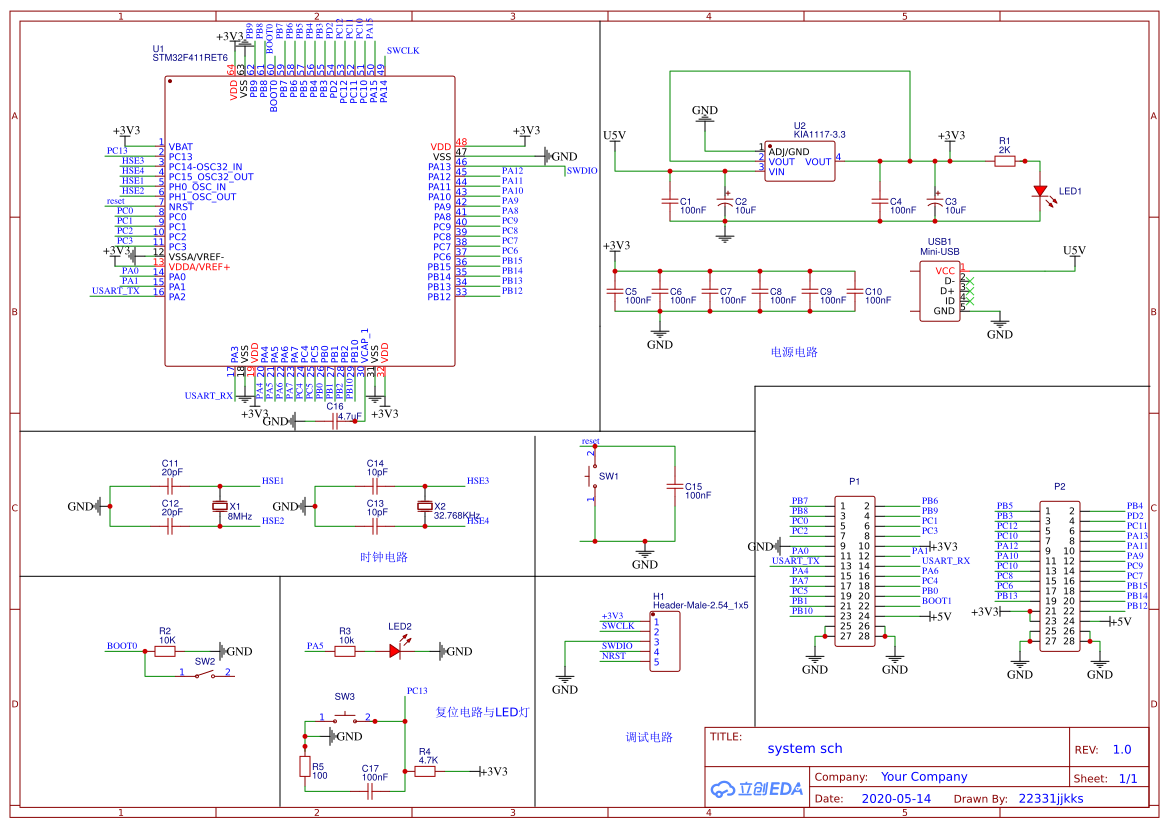Select the H1 header connector body
Screen dimensions: 1169x828
pyautogui.click(x=664, y=642)
